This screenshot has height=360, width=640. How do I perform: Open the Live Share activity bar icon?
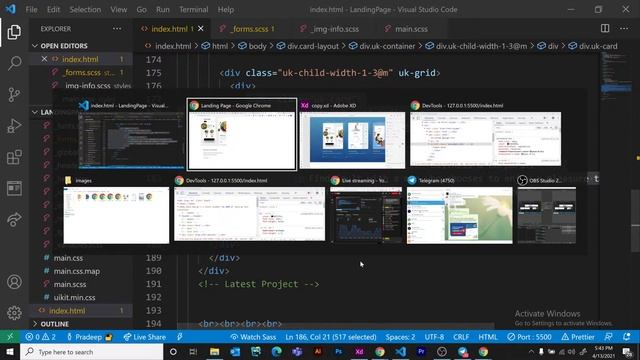(14, 220)
